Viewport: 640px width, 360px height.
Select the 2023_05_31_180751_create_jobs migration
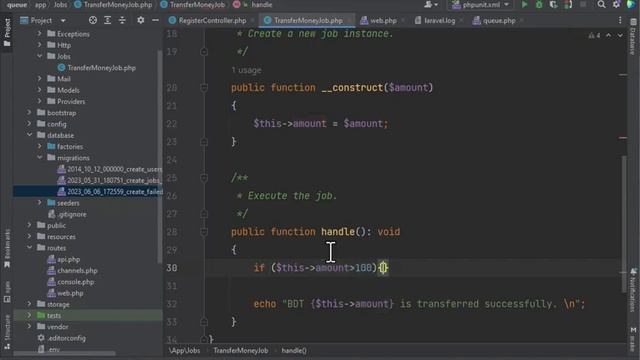click(x=110, y=180)
